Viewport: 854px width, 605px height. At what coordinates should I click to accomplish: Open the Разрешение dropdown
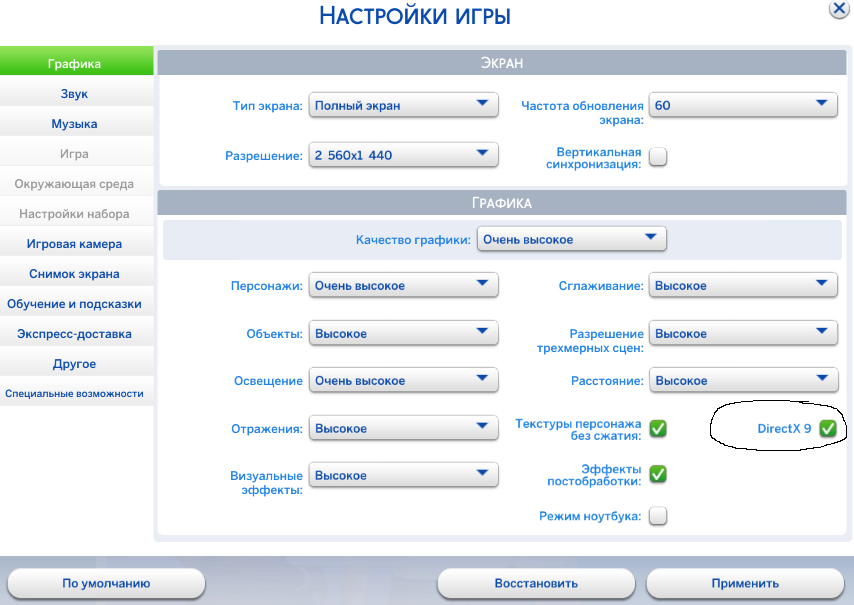tap(404, 155)
